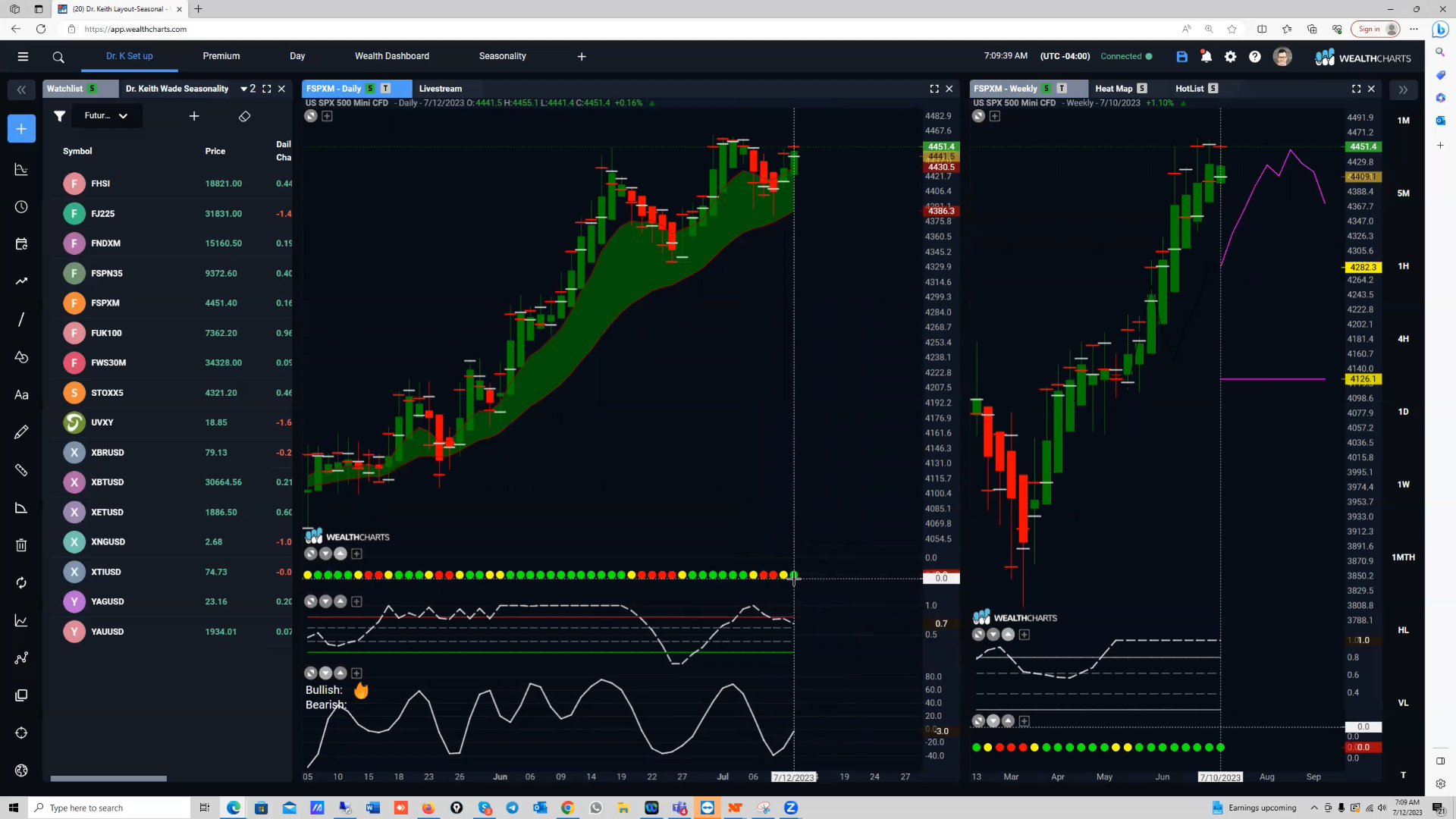Viewport: 1456px width, 819px height.
Task: Click the copy layers tool
Action: (21, 695)
